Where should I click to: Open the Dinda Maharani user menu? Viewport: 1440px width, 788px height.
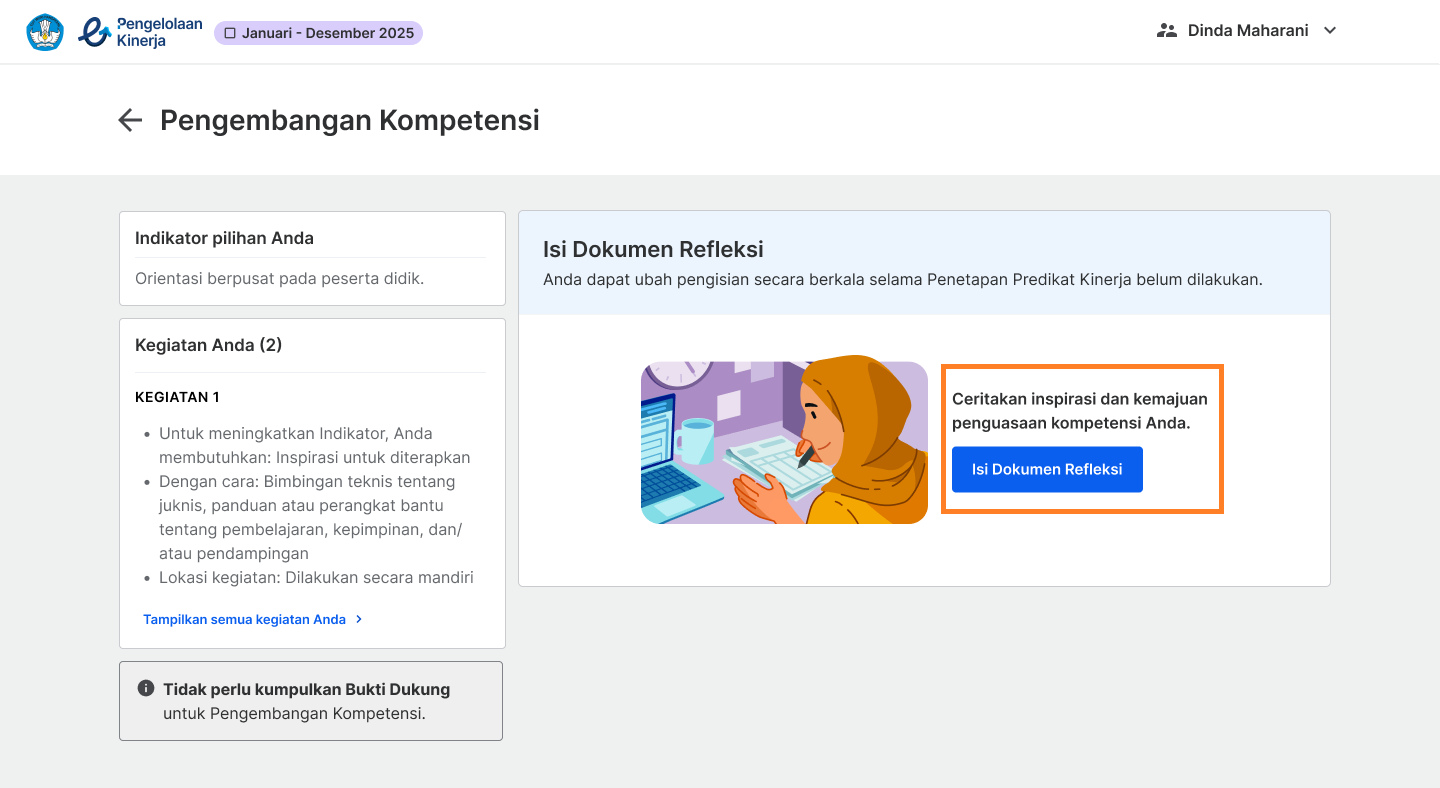(x=1247, y=31)
